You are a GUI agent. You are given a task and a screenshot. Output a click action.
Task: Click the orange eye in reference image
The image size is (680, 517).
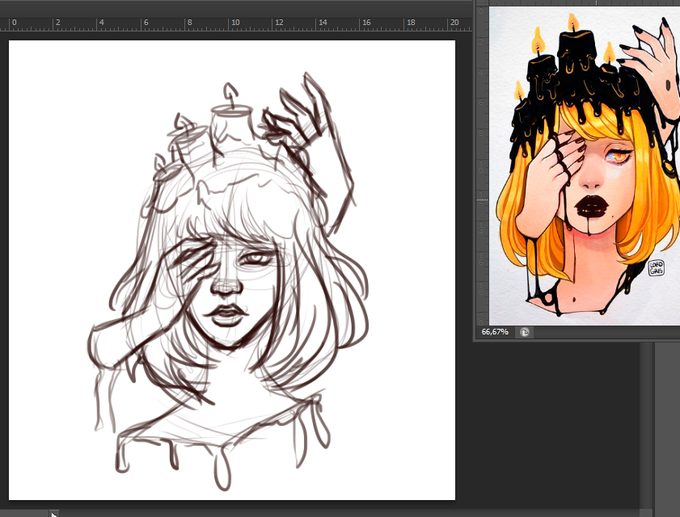tap(620, 155)
